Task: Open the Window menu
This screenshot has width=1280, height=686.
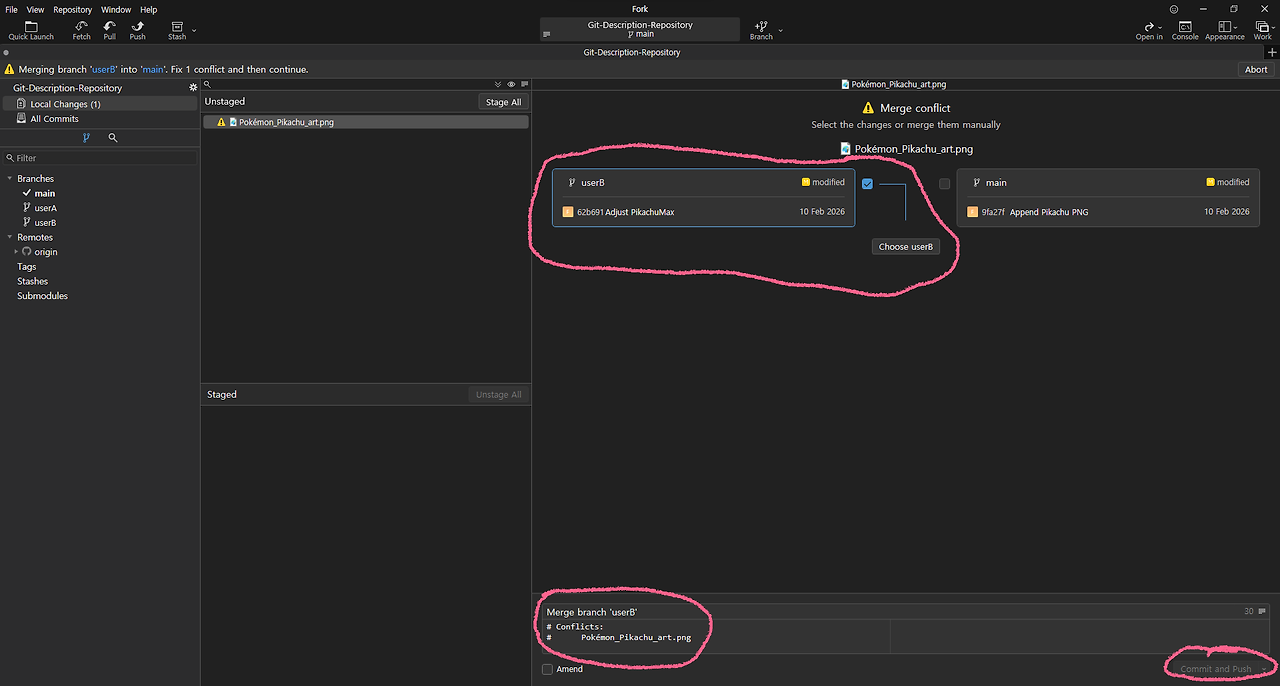Action: [x=116, y=9]
